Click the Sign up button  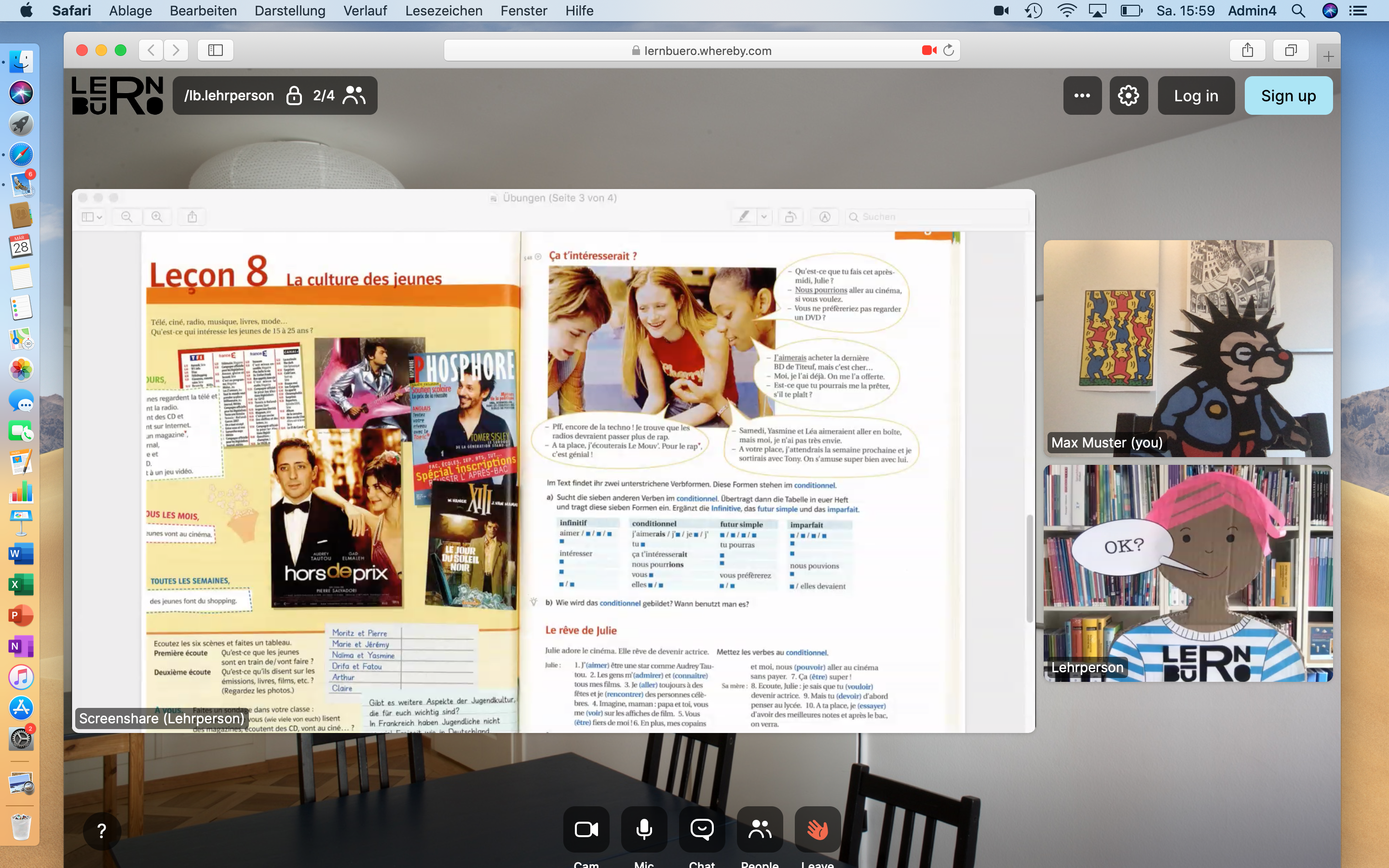click(1289, 95)
